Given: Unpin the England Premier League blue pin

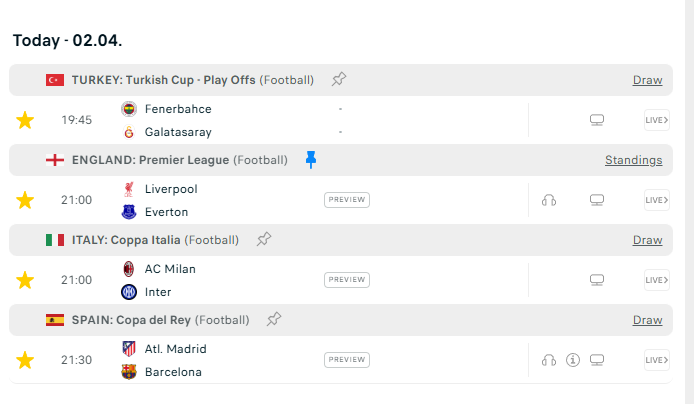Looking at the screenshot, I should (311, 159).
